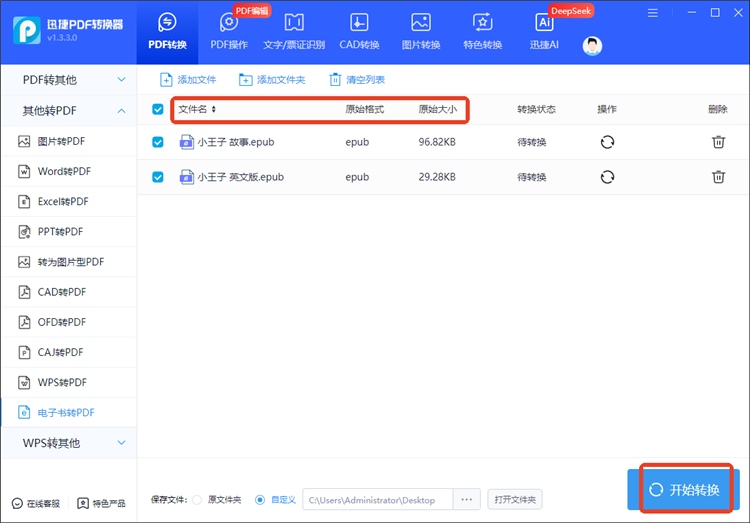Toggle the select-all checkbox in header

tap(158, 109)
